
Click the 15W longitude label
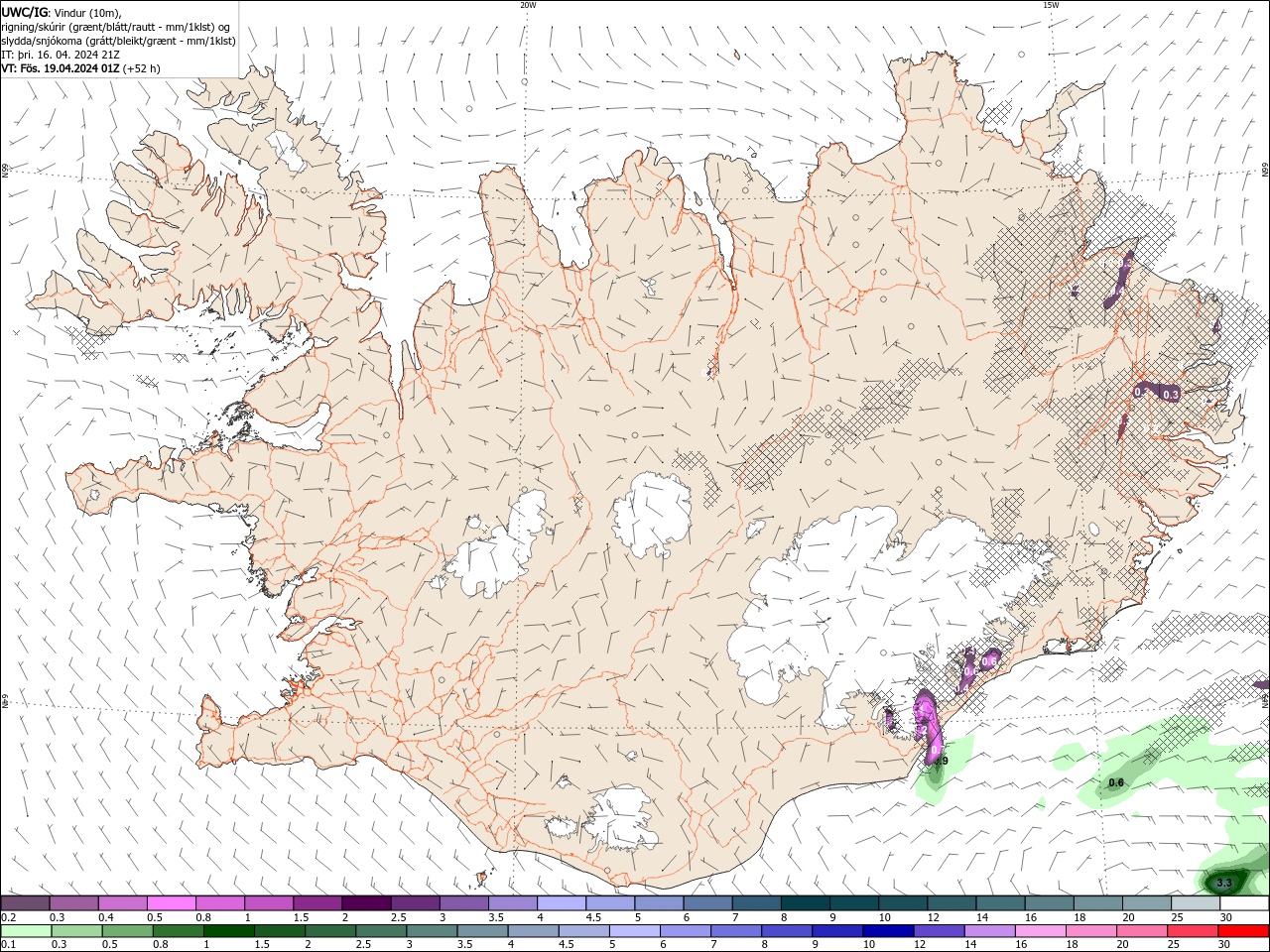coord(1051,5)
